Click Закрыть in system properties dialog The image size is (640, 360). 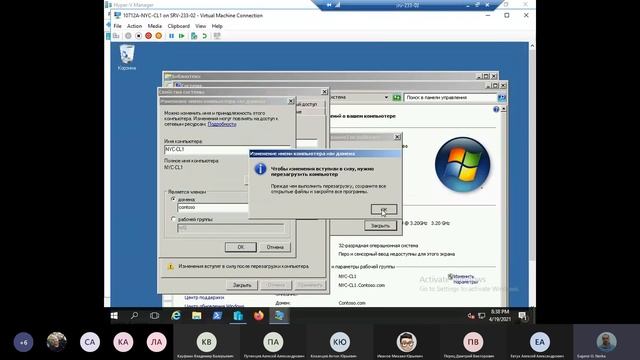242,285
